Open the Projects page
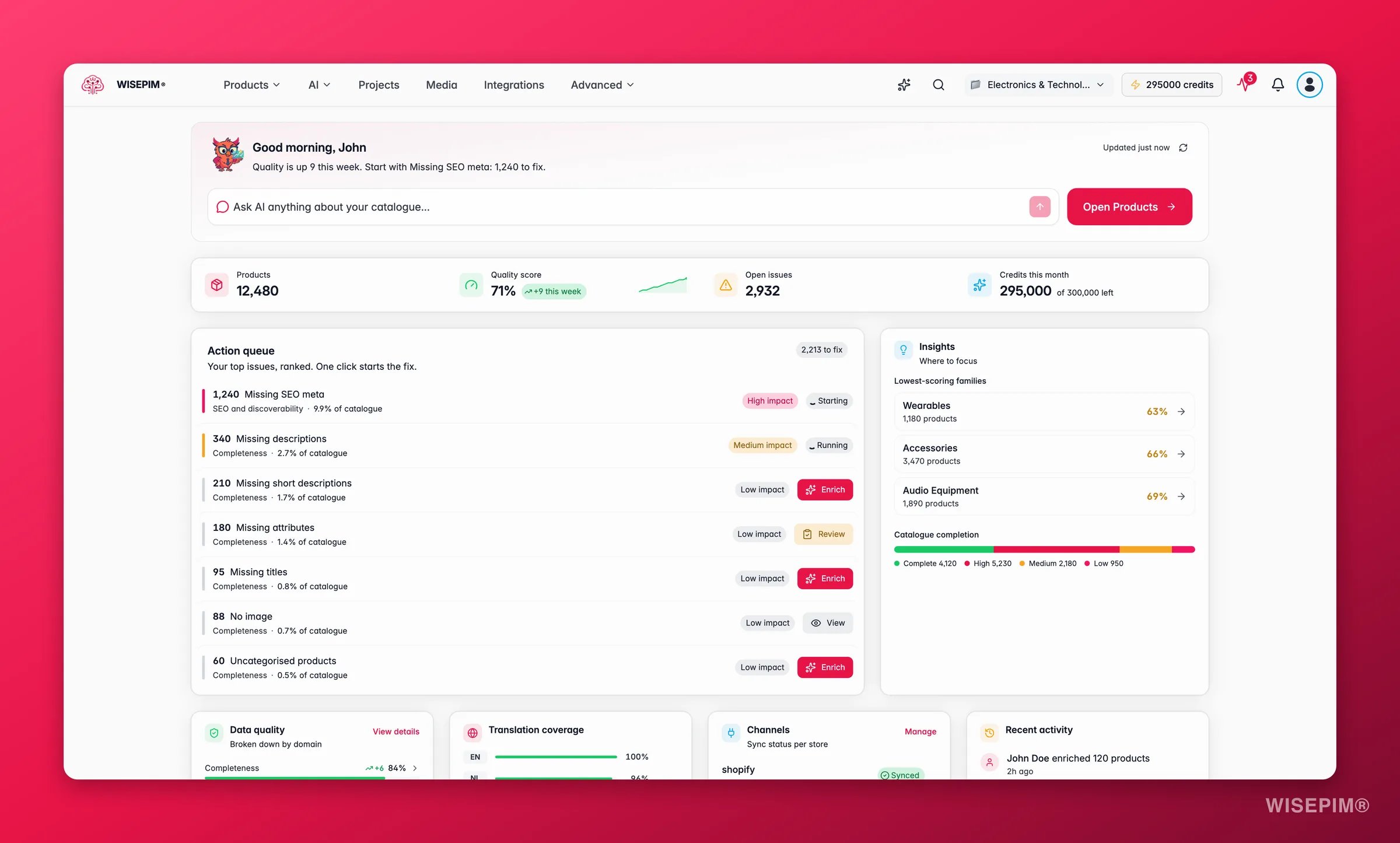Screen dimensions: 1400x843 (x=379, y=85)
